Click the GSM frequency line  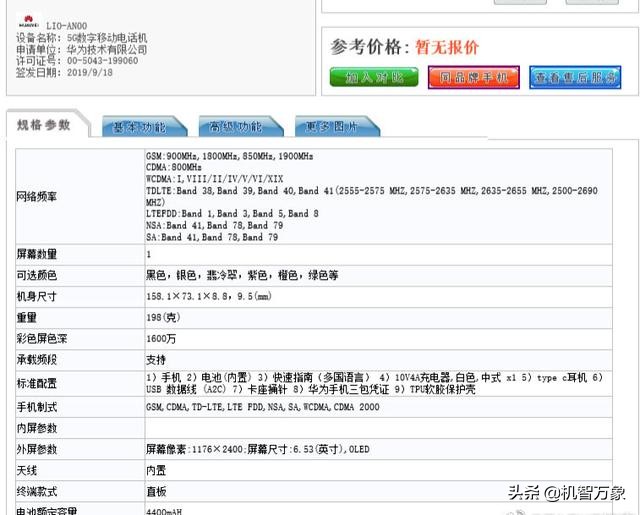pyautogui.click(x=230, y=156)
